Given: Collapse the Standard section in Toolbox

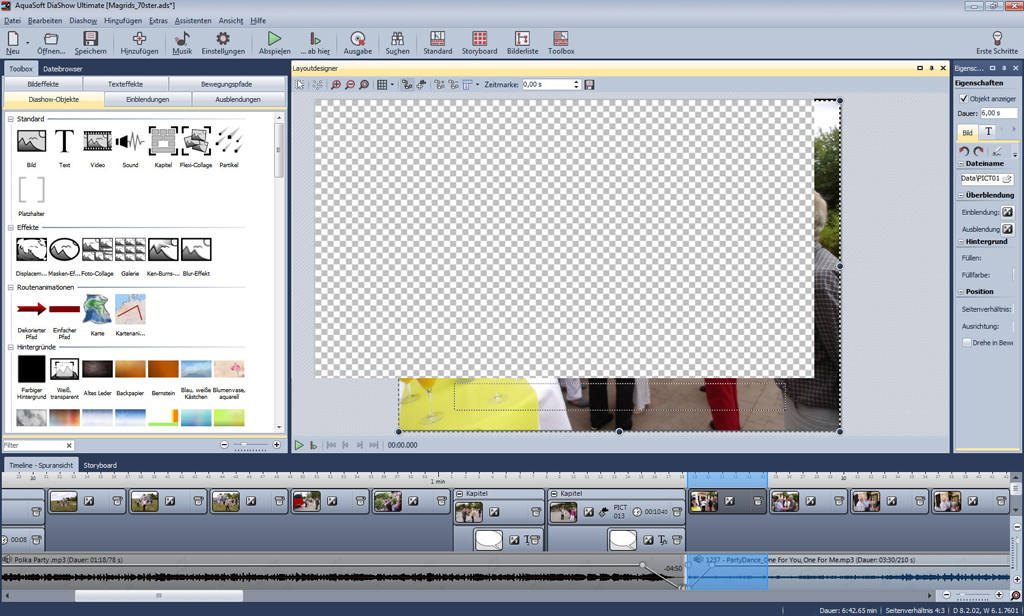Looking at the screenshot, I should (11, 119).
